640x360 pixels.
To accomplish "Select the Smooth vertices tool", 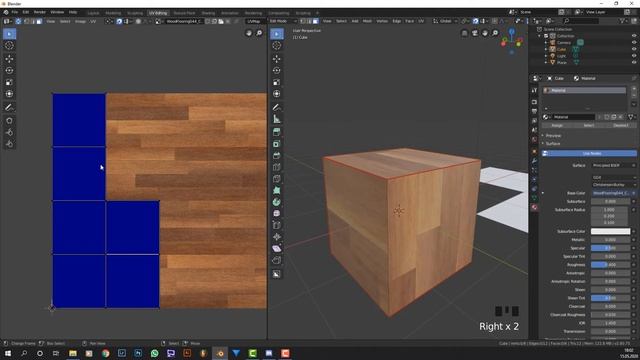I will [277, 214].
